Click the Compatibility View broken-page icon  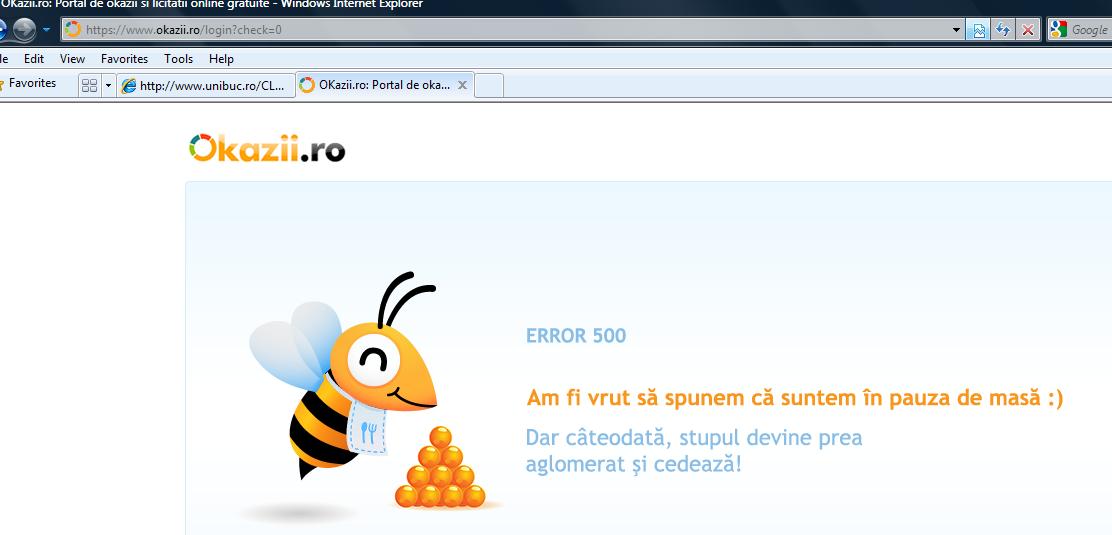coord(980,30)
